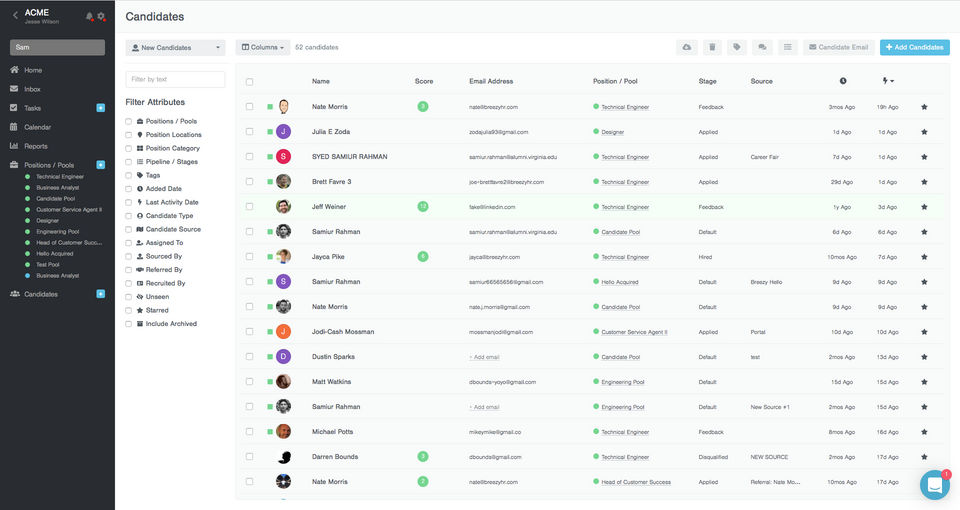960x510 pixels.
Task: Click the tag icon in toolbar
Action: coord(737,47)
